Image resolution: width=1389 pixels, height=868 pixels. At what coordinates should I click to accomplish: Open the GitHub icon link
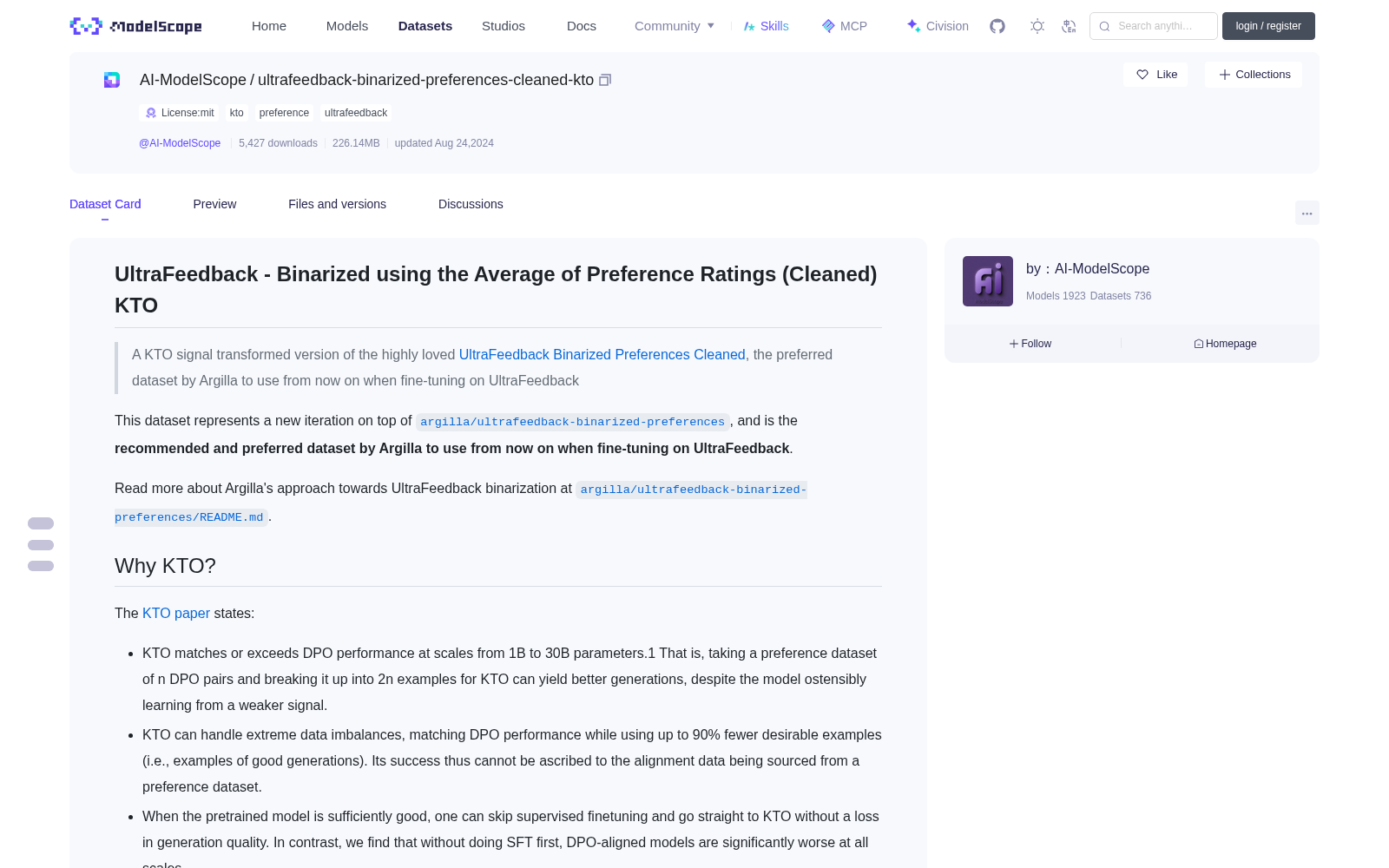pyautogui.click(x=997, y=26)
